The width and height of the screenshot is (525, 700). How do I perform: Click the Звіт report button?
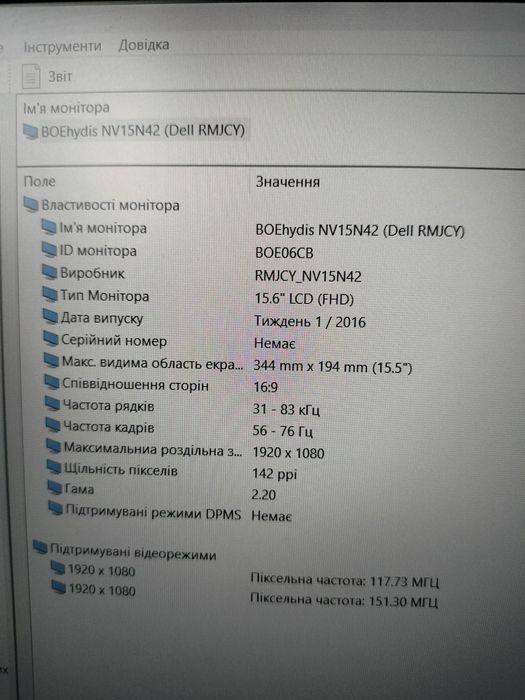[47, 76]
